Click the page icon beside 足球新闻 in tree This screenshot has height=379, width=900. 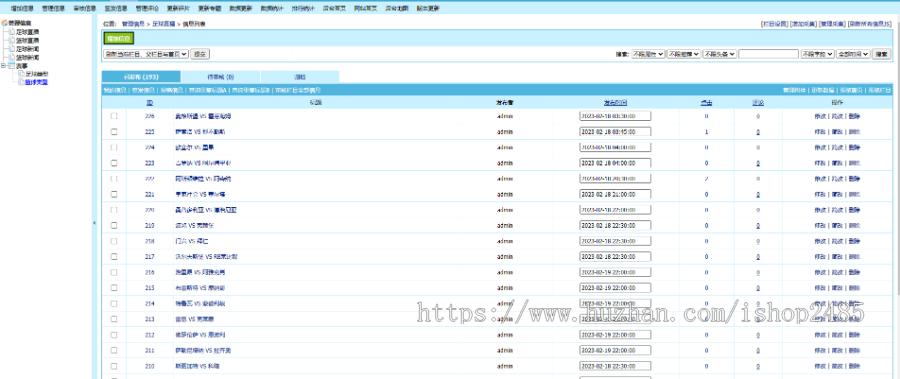tap(12, 49)
